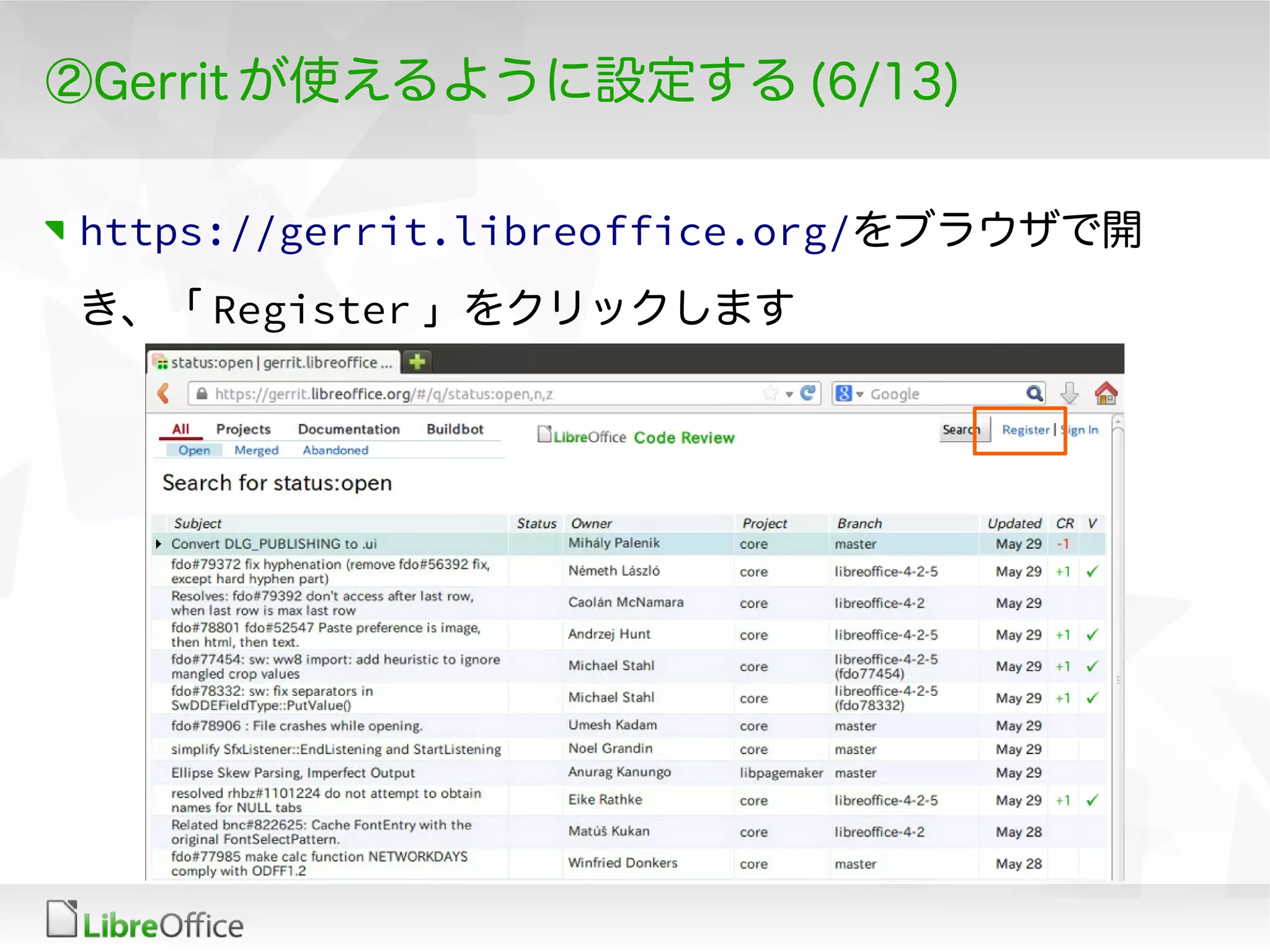Image resolution: width=1270 pixels, height=952 pixels.
Task: Click branch 'libreoffice-4-2-5 (fdo77454)'
Action: click(886, 666)
